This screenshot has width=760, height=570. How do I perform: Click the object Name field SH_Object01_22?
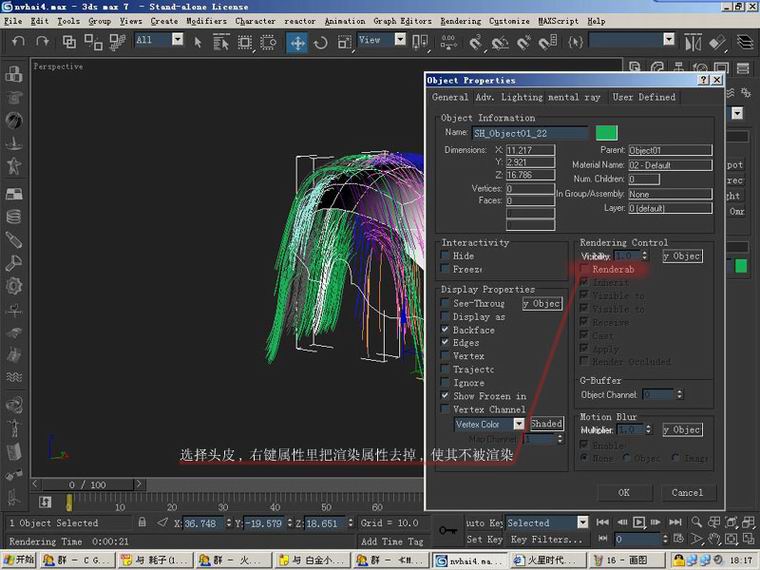(530, 133)
